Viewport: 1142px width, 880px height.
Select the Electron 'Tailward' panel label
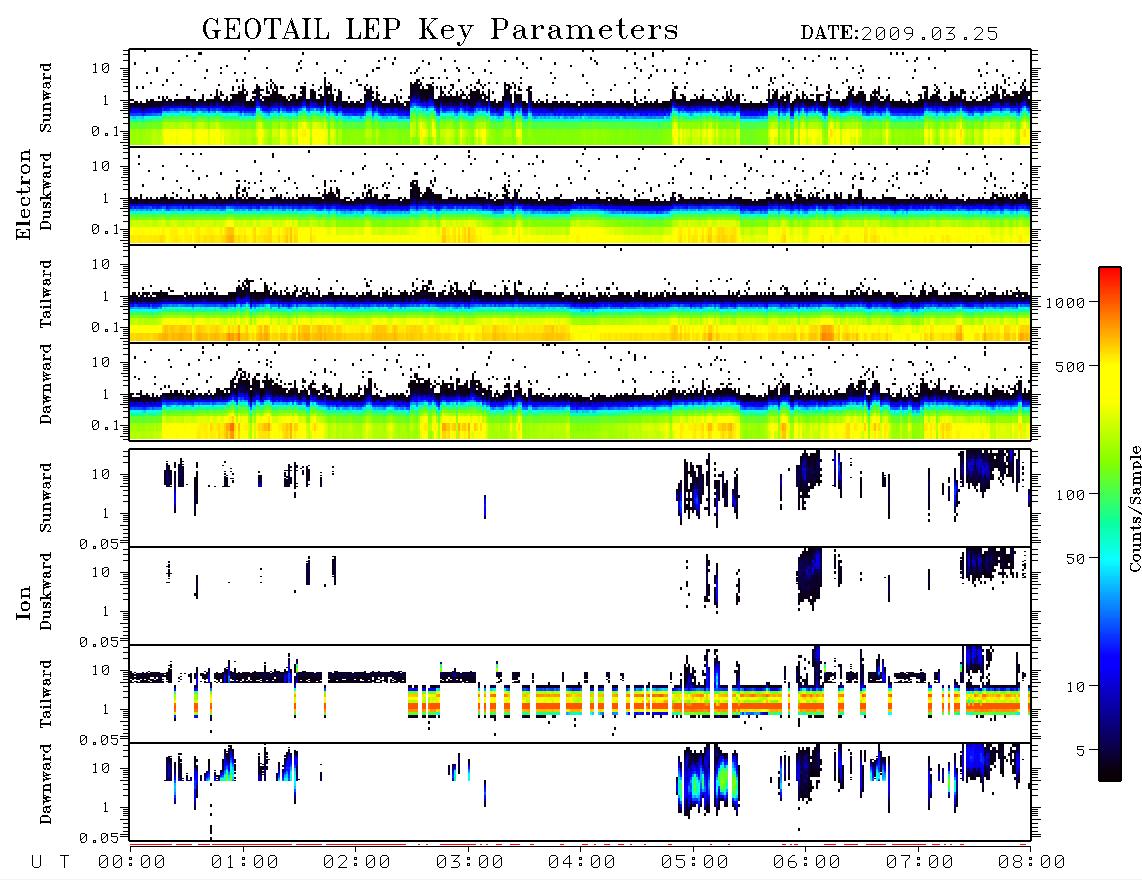pos(46,294)
